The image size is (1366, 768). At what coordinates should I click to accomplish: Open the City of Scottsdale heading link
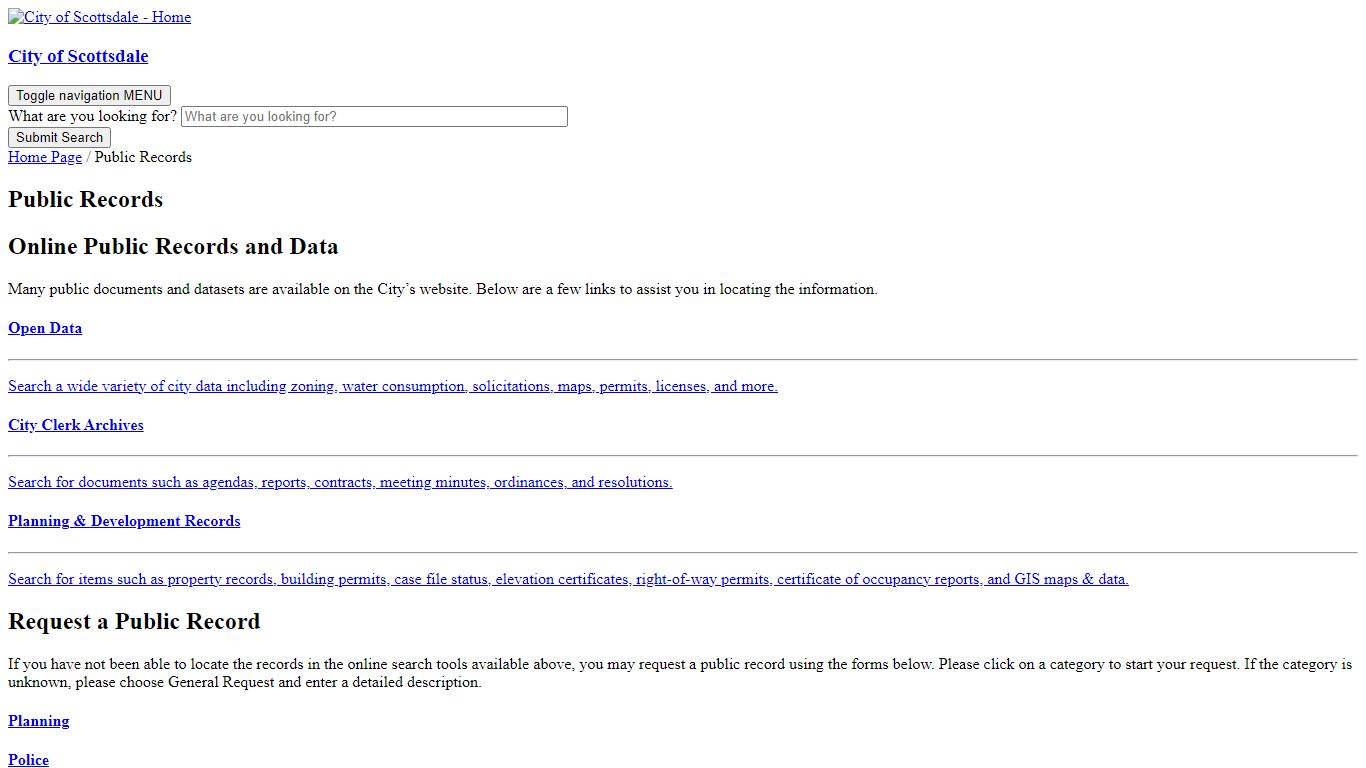(78, 56)
